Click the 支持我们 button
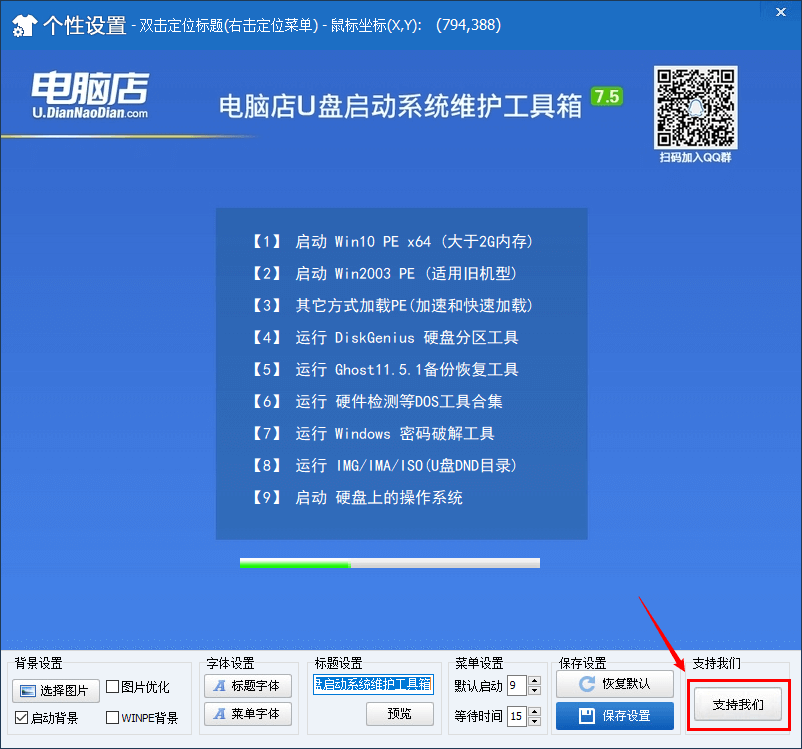Image resolution: width=802 pixels, height=749 pixels. (x=738, y=704)
